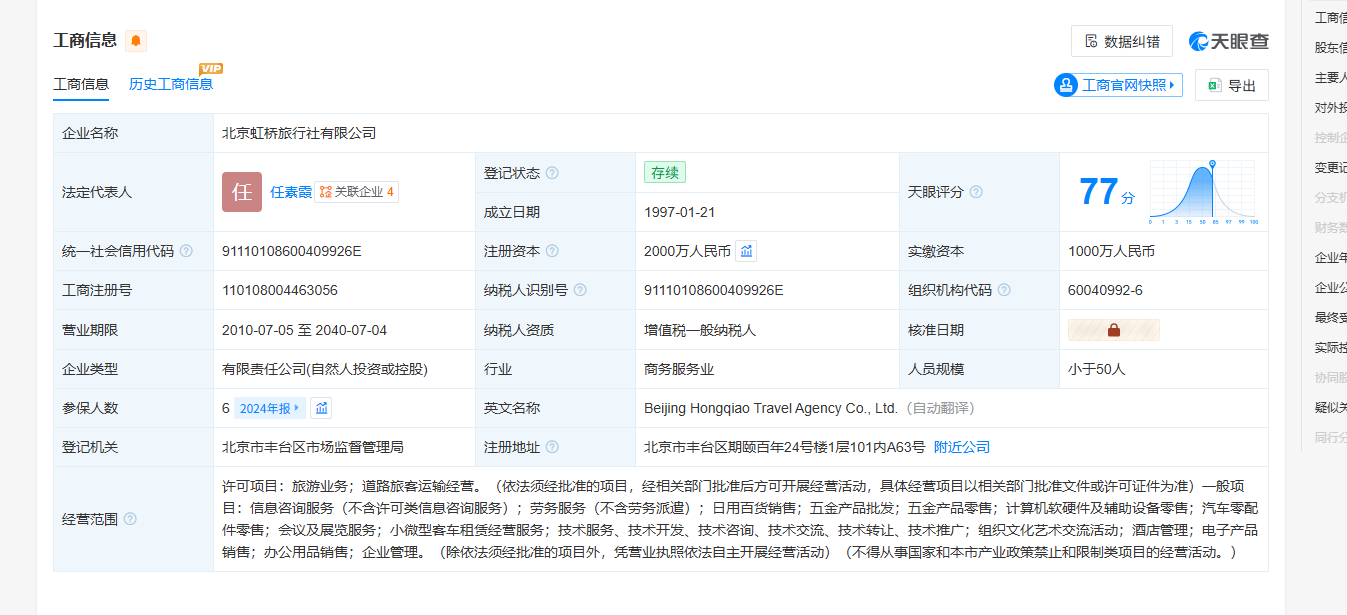This screenshot has height=615, width=1347.
Task: Click help icon next to 纳税人识别号
Action: 580,290
